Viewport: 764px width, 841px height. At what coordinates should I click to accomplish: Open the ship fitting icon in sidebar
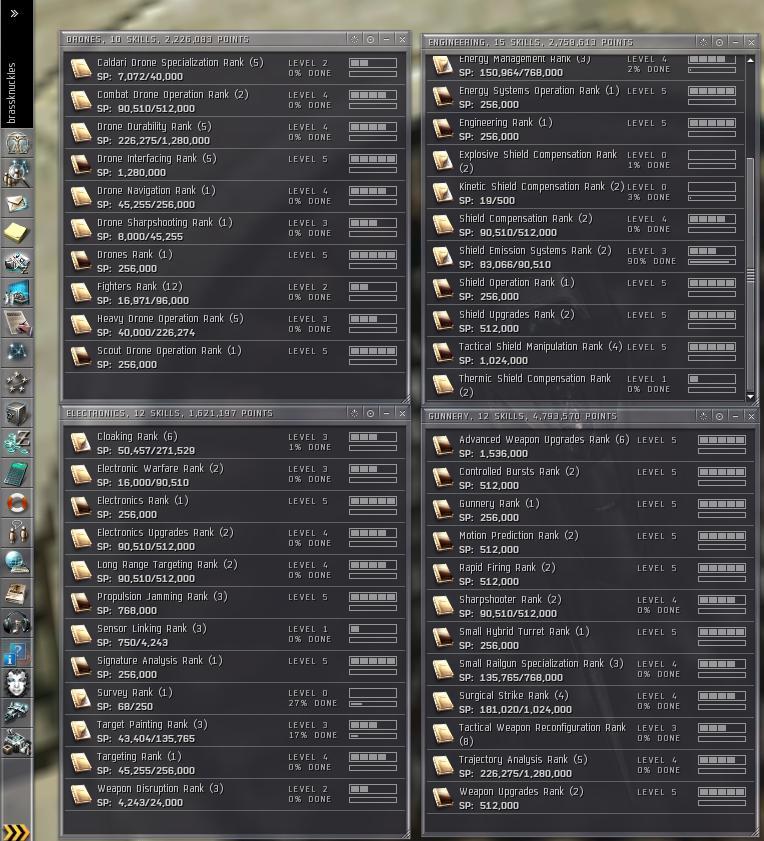[x=17, y=714]
